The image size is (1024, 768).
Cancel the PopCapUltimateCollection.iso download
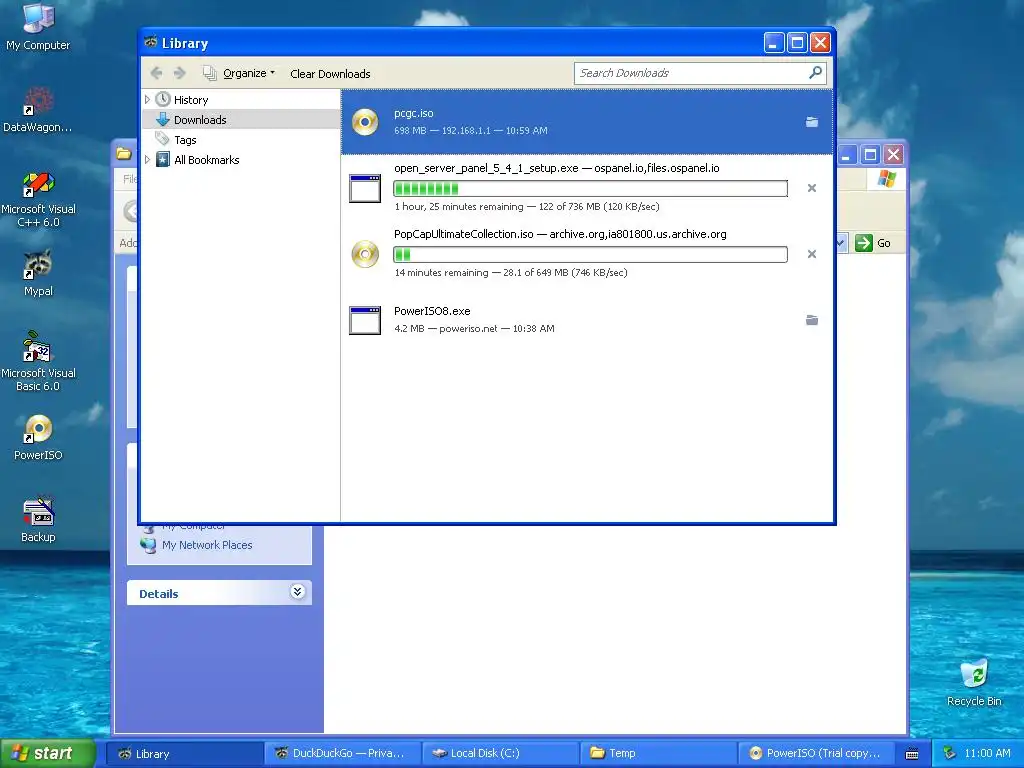pos(812,254)
